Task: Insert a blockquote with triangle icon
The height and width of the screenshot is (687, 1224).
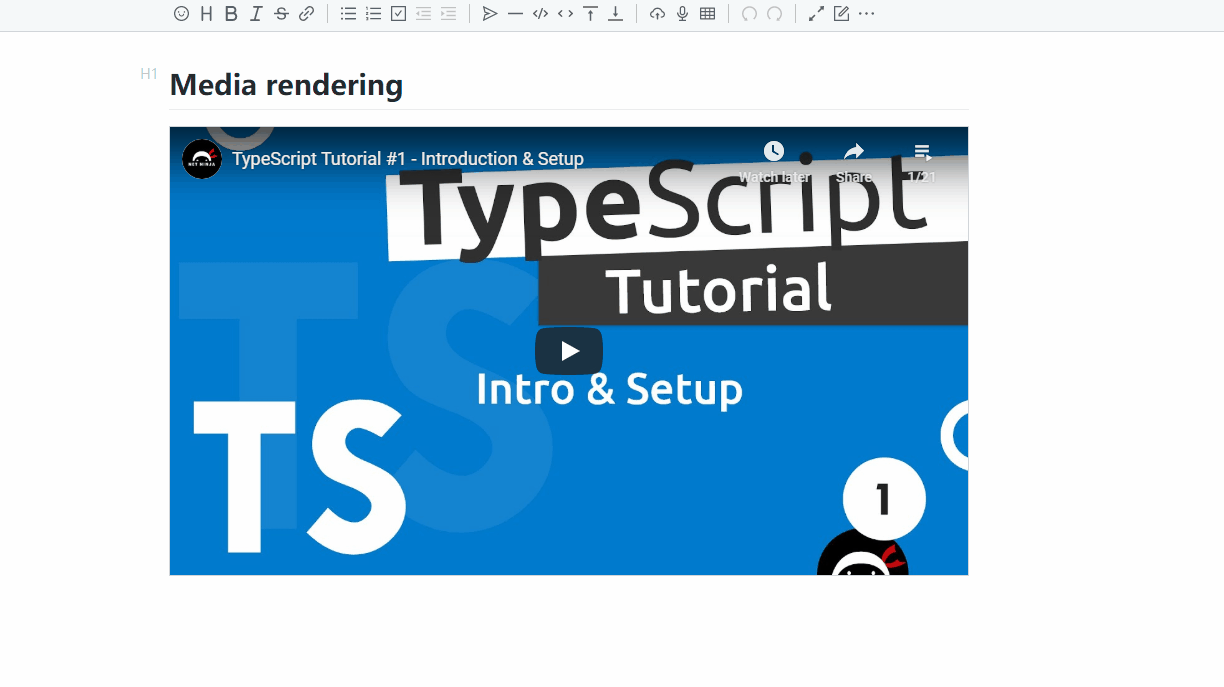Action: pyautogui.click(x=490, y=14)
